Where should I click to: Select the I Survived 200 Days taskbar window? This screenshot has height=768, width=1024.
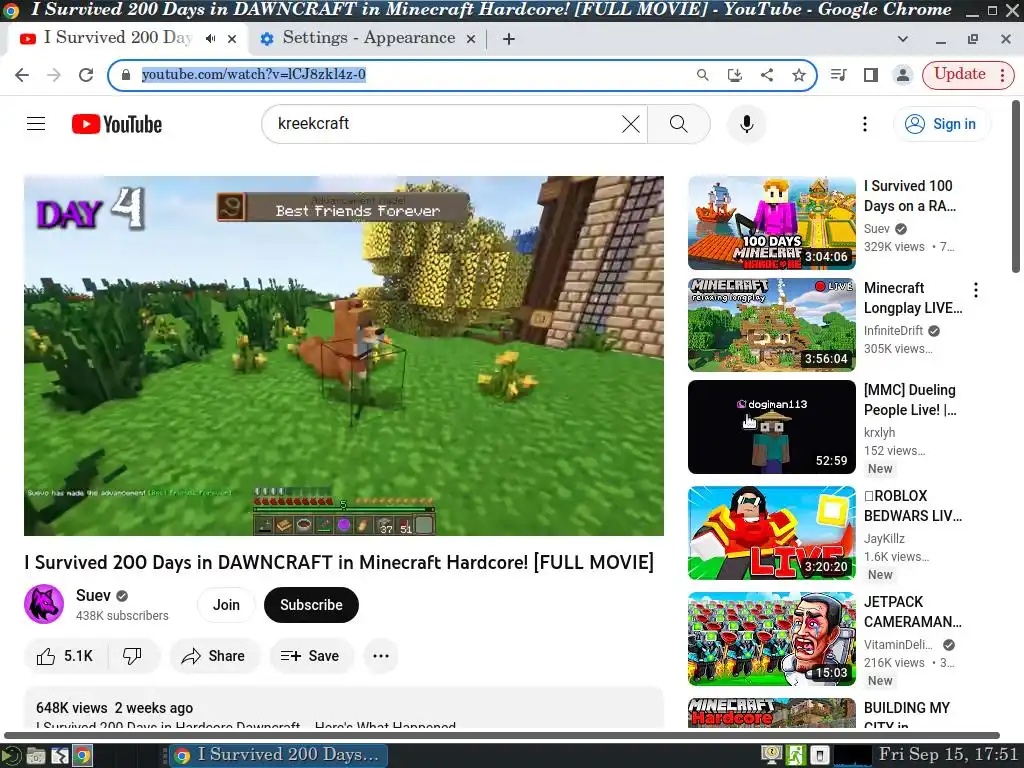click(279, 756)
